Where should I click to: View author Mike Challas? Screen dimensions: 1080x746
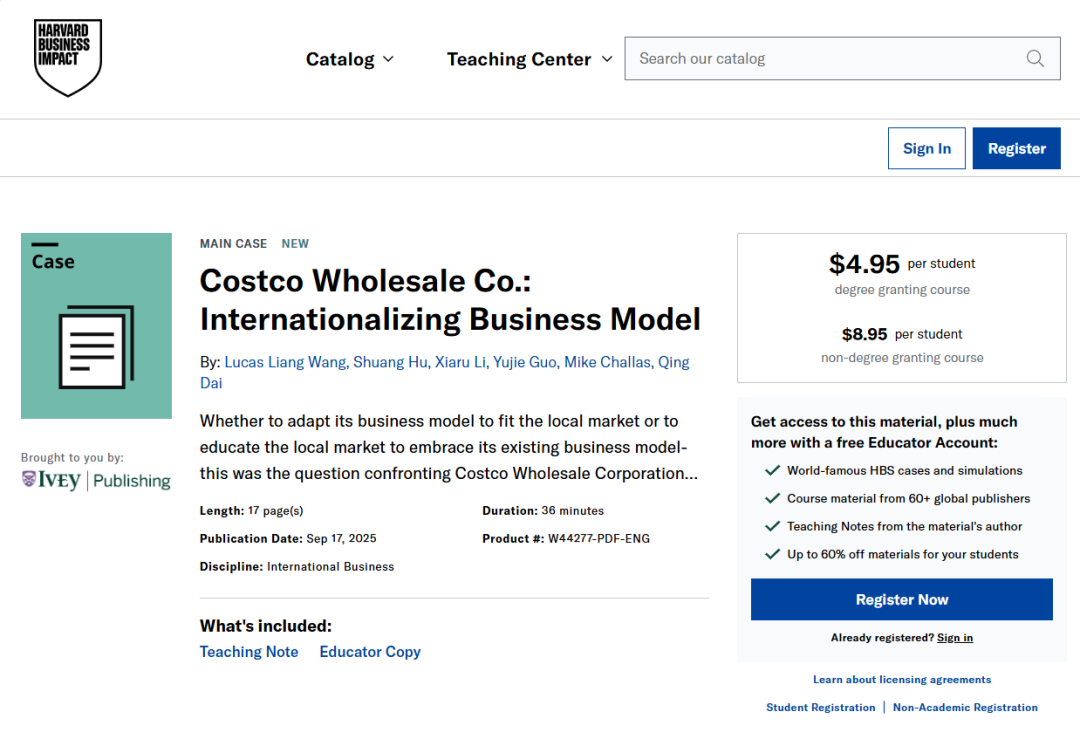click(x=608, y=362)
